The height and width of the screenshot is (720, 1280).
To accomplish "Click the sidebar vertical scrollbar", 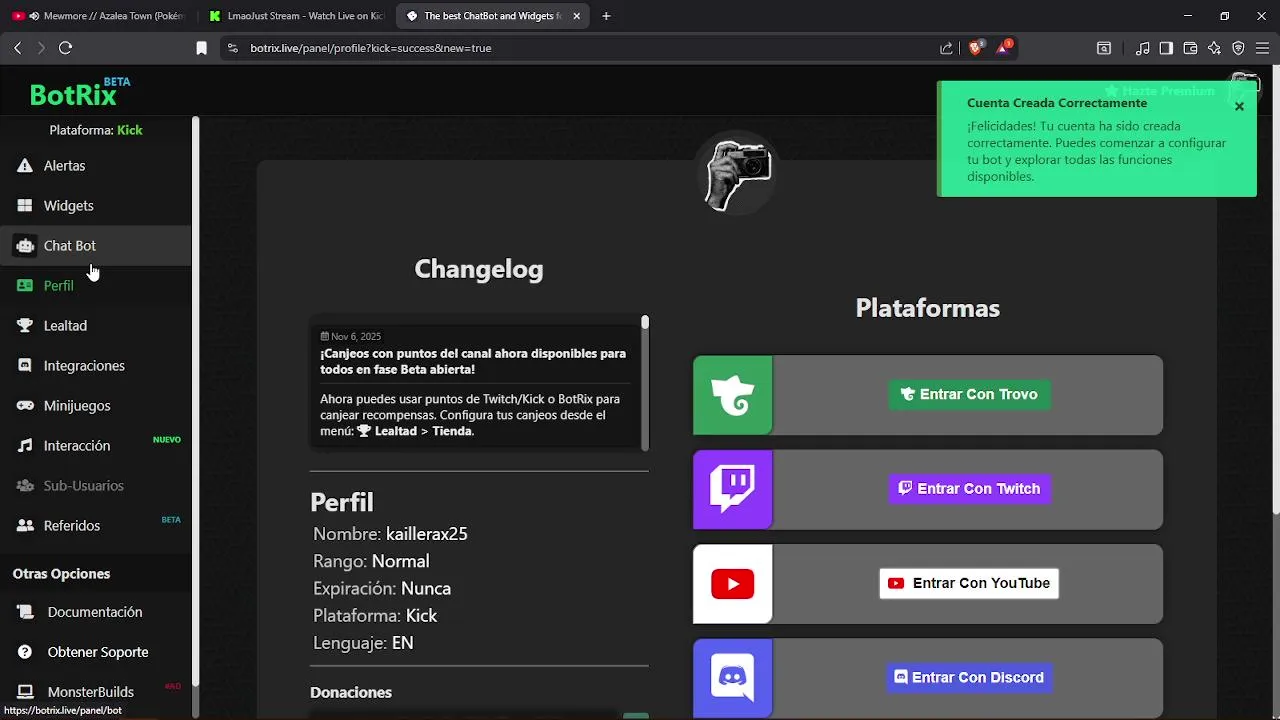I will pos(195,400).
